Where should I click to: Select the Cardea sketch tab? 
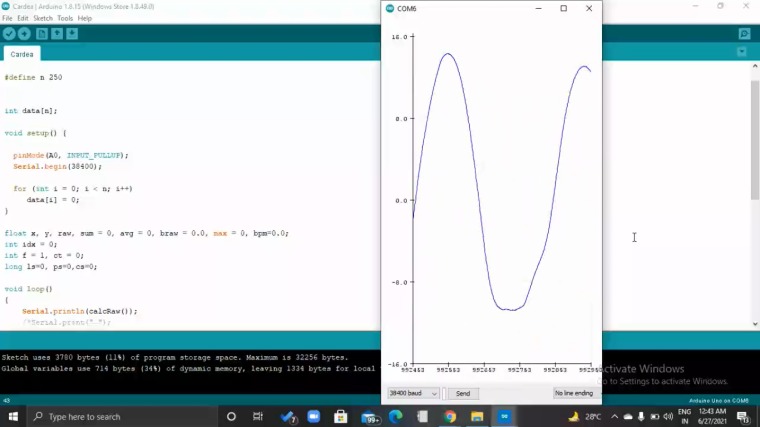click(x=22, y=54)
